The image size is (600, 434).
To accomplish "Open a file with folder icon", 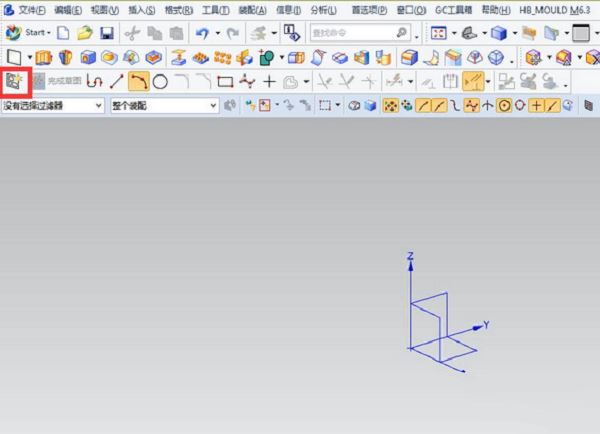I will (85, 33).
